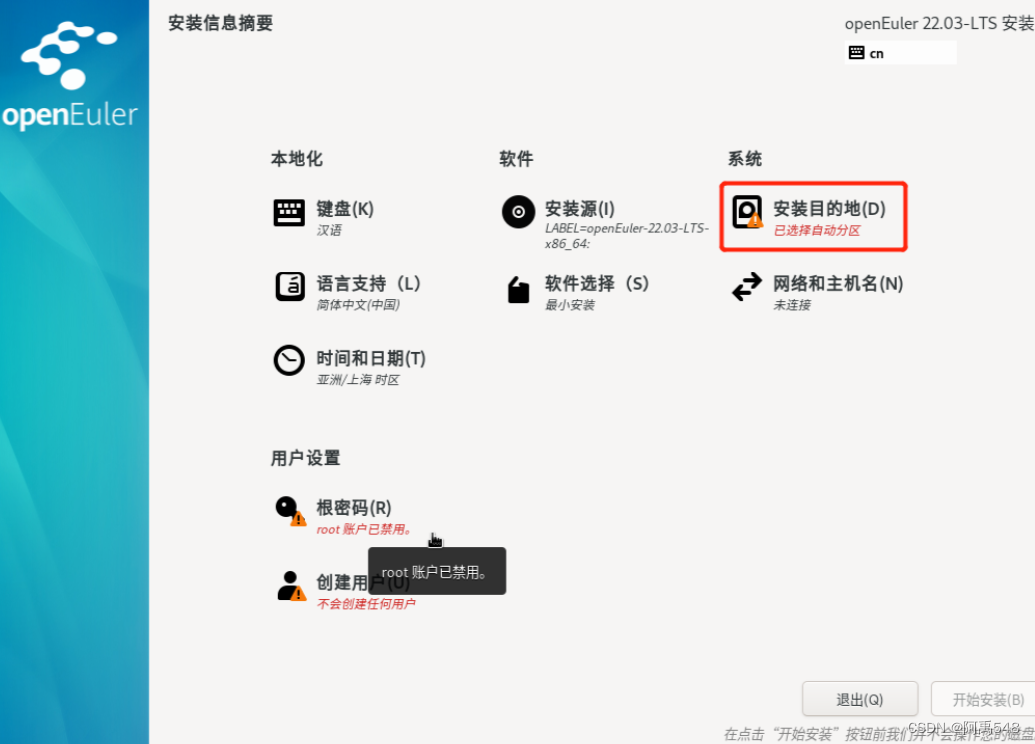Click the root 账户已禁用 tooltip popup
The width and height of the screenshot is (1035, 744).
437,571
